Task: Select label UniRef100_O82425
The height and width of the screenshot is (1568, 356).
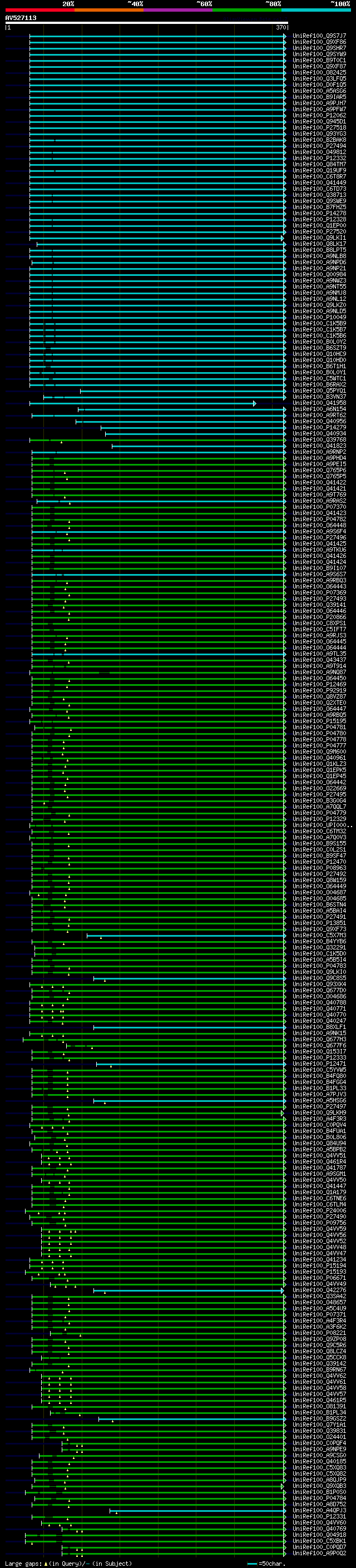Action: (x=319, y=72)
